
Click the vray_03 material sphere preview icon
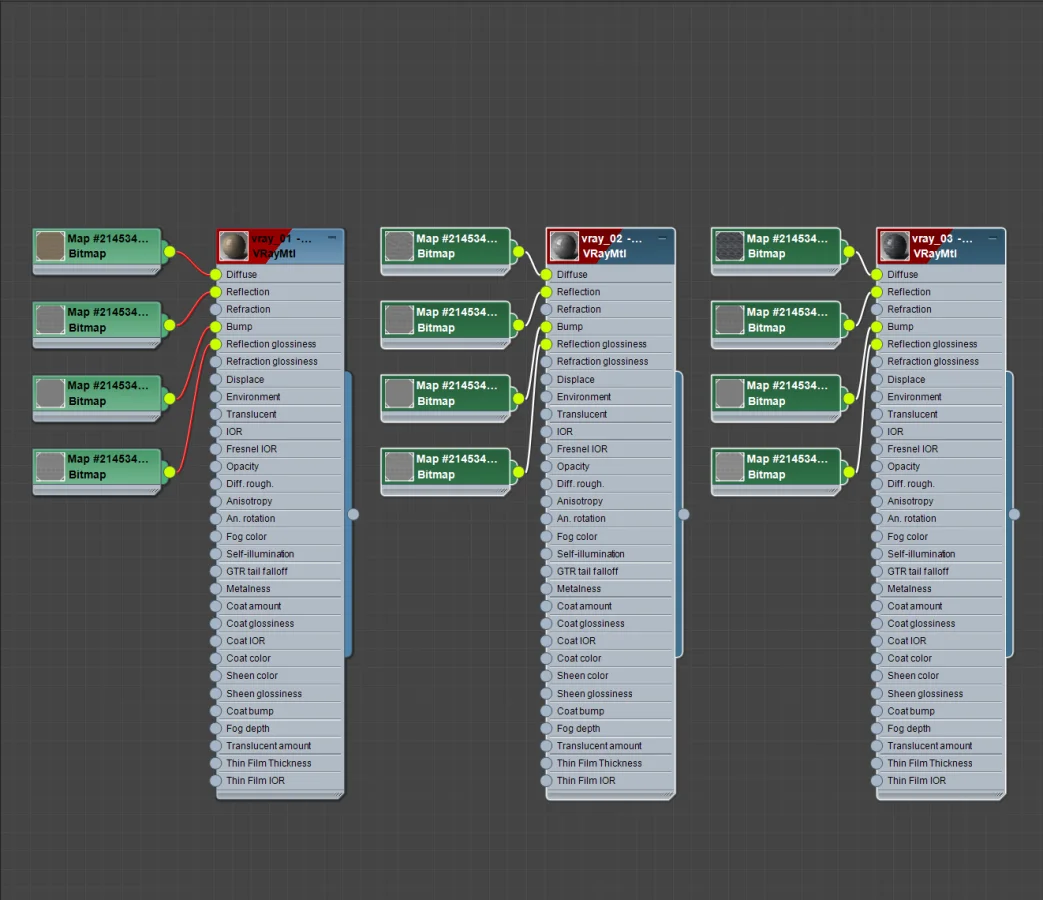[x=895, y=246]
